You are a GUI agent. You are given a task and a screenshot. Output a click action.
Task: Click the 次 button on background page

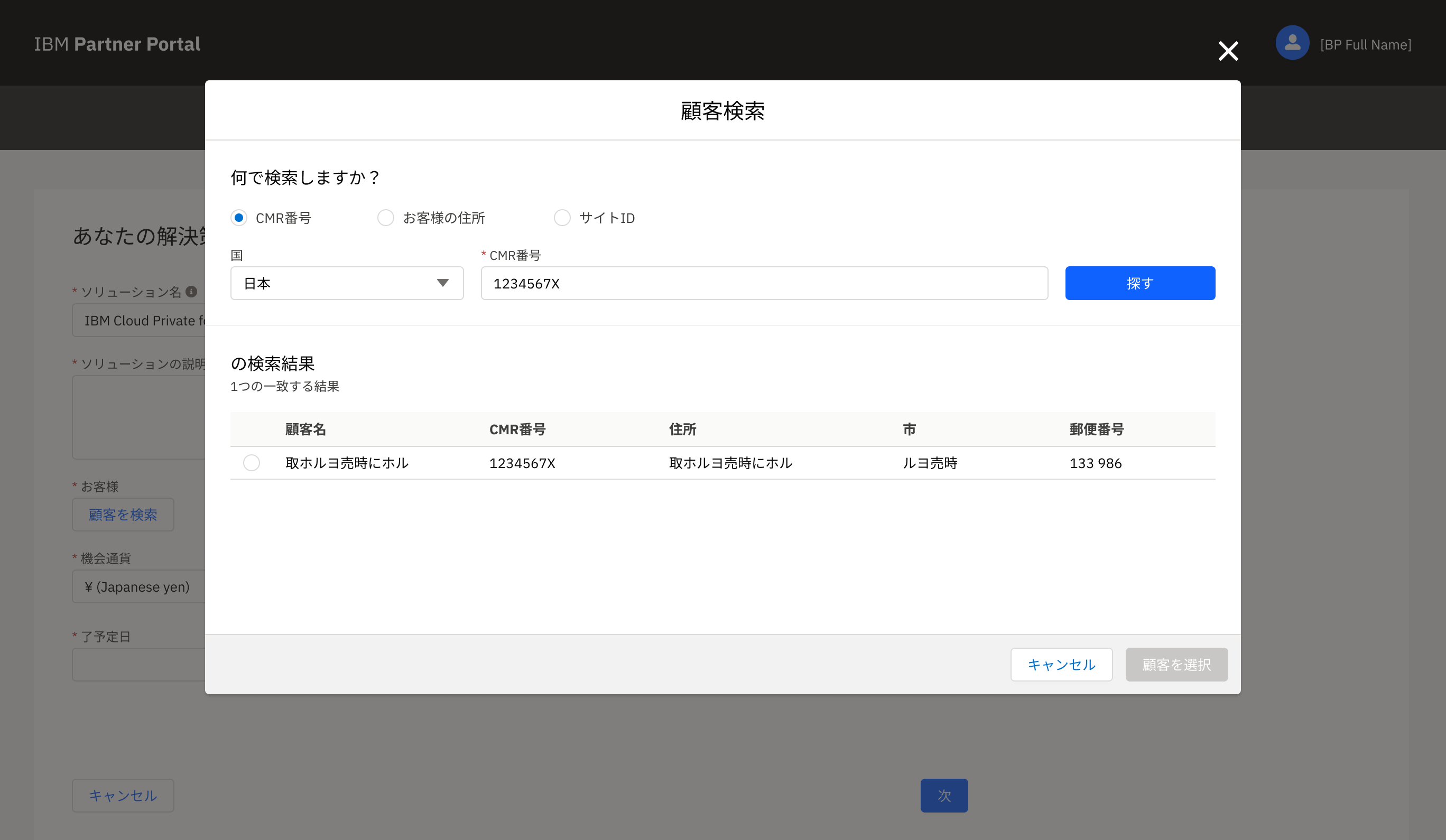944,795
